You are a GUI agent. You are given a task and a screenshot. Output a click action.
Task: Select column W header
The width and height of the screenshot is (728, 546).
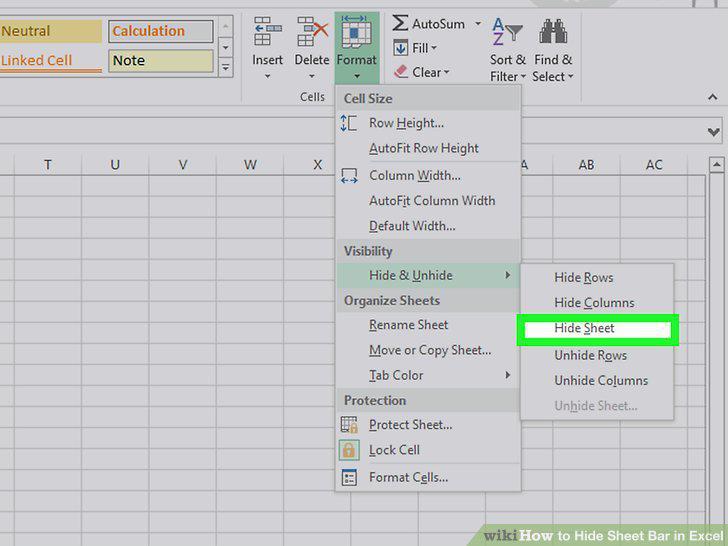[x=250, y=165]
